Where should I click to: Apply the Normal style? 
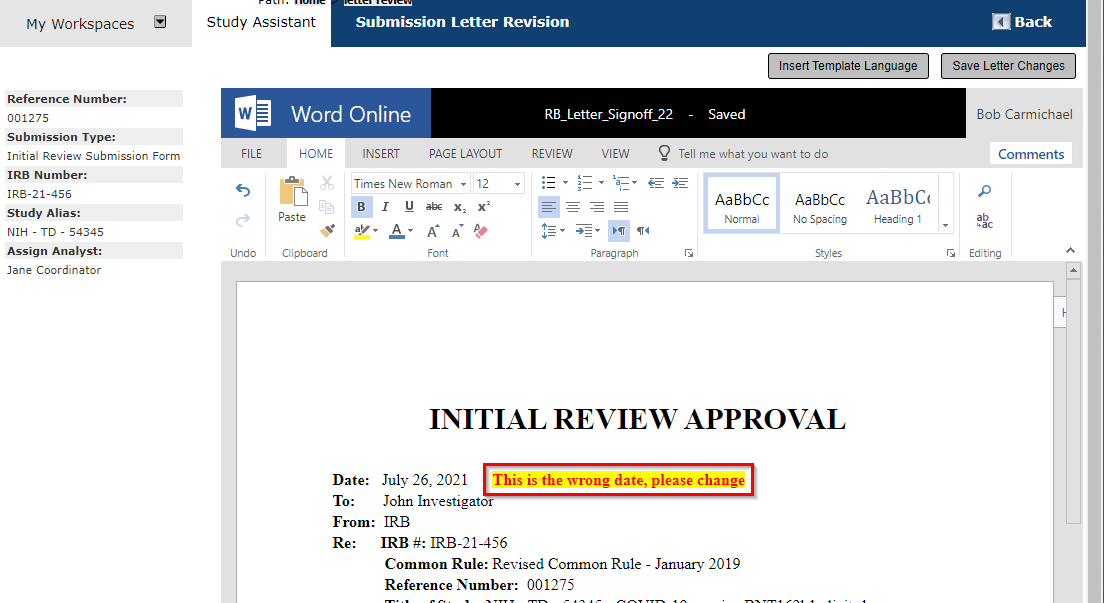742,204
